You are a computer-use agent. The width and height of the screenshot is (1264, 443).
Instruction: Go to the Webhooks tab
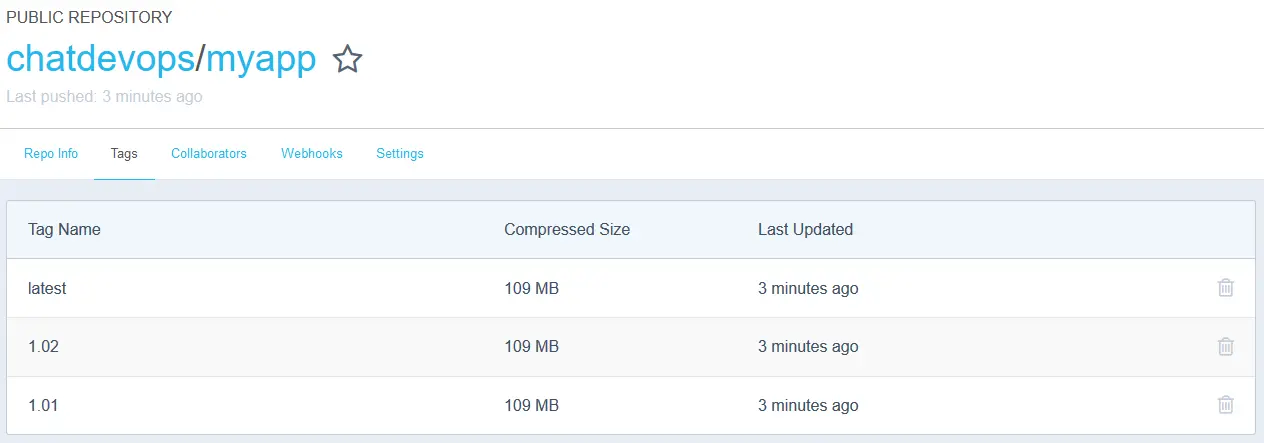312,154
